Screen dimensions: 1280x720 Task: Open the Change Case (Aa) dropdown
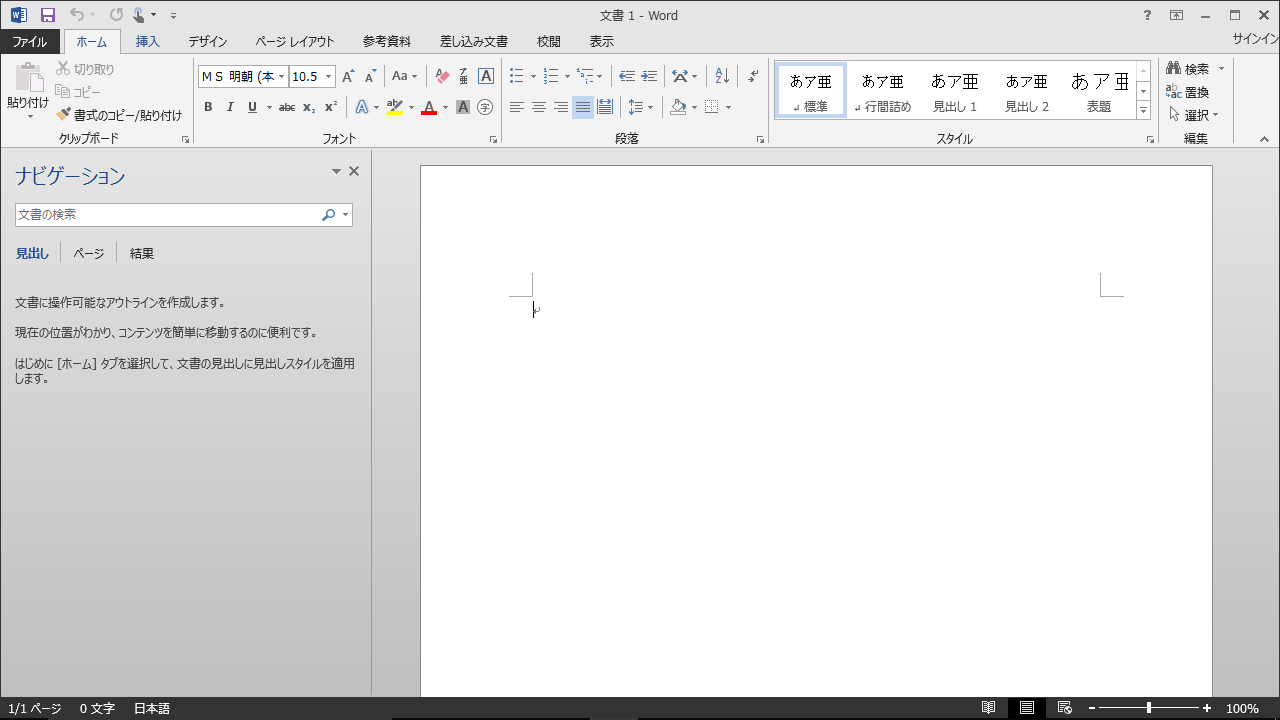405,76
